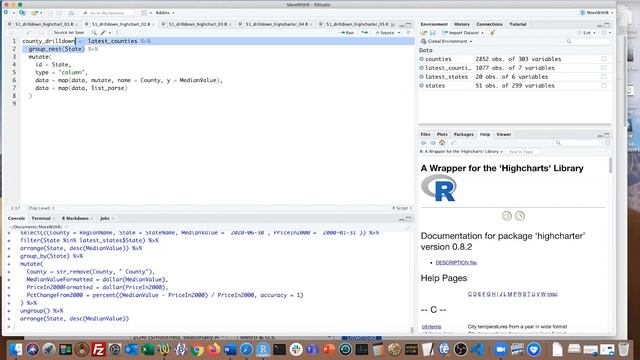Open the latest_counti table view grid icon
The height and width of the screenshot is (360, 640).
(x=604, y=68)
